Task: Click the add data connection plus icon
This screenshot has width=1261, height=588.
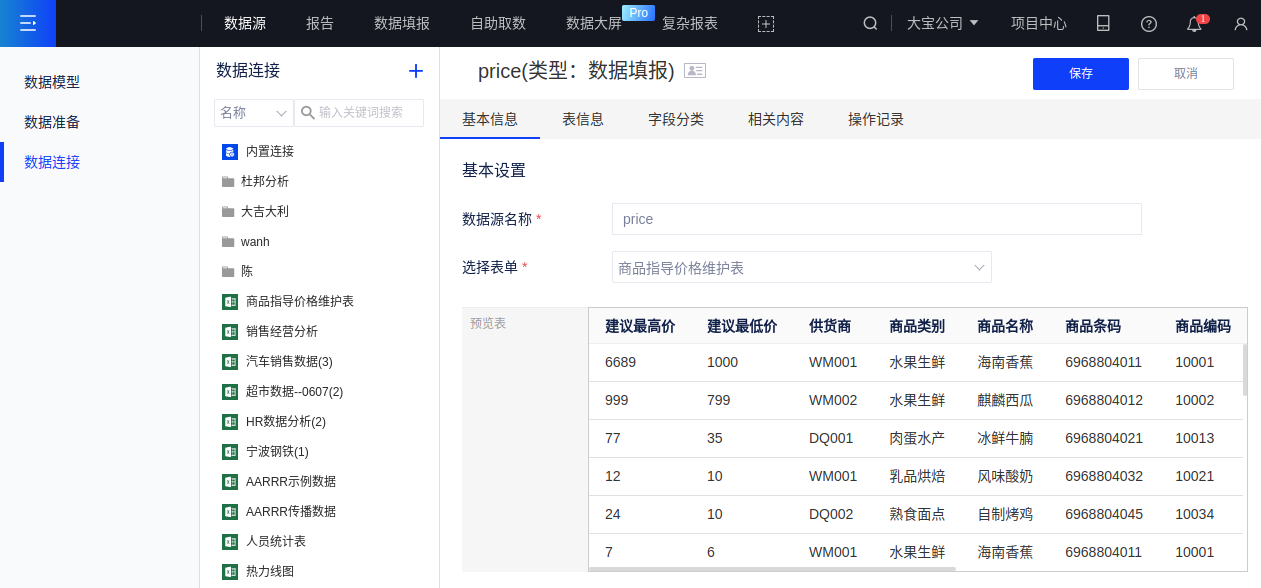Action: coord(416,71)
